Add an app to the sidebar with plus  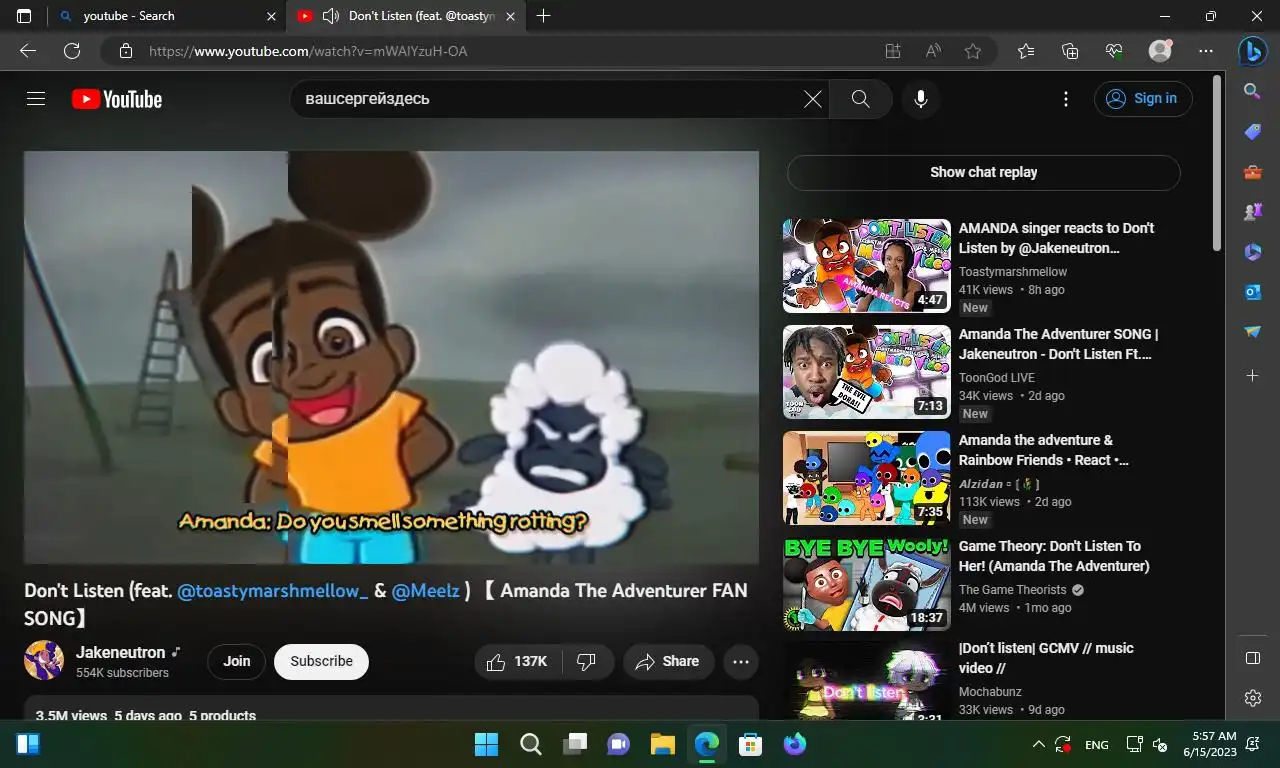[1253, 376]
